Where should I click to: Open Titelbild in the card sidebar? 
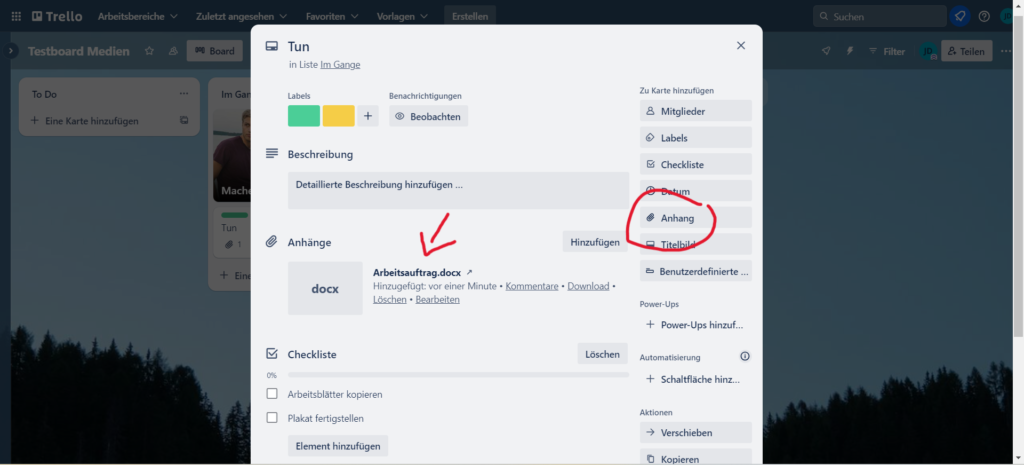pos(696,244)
